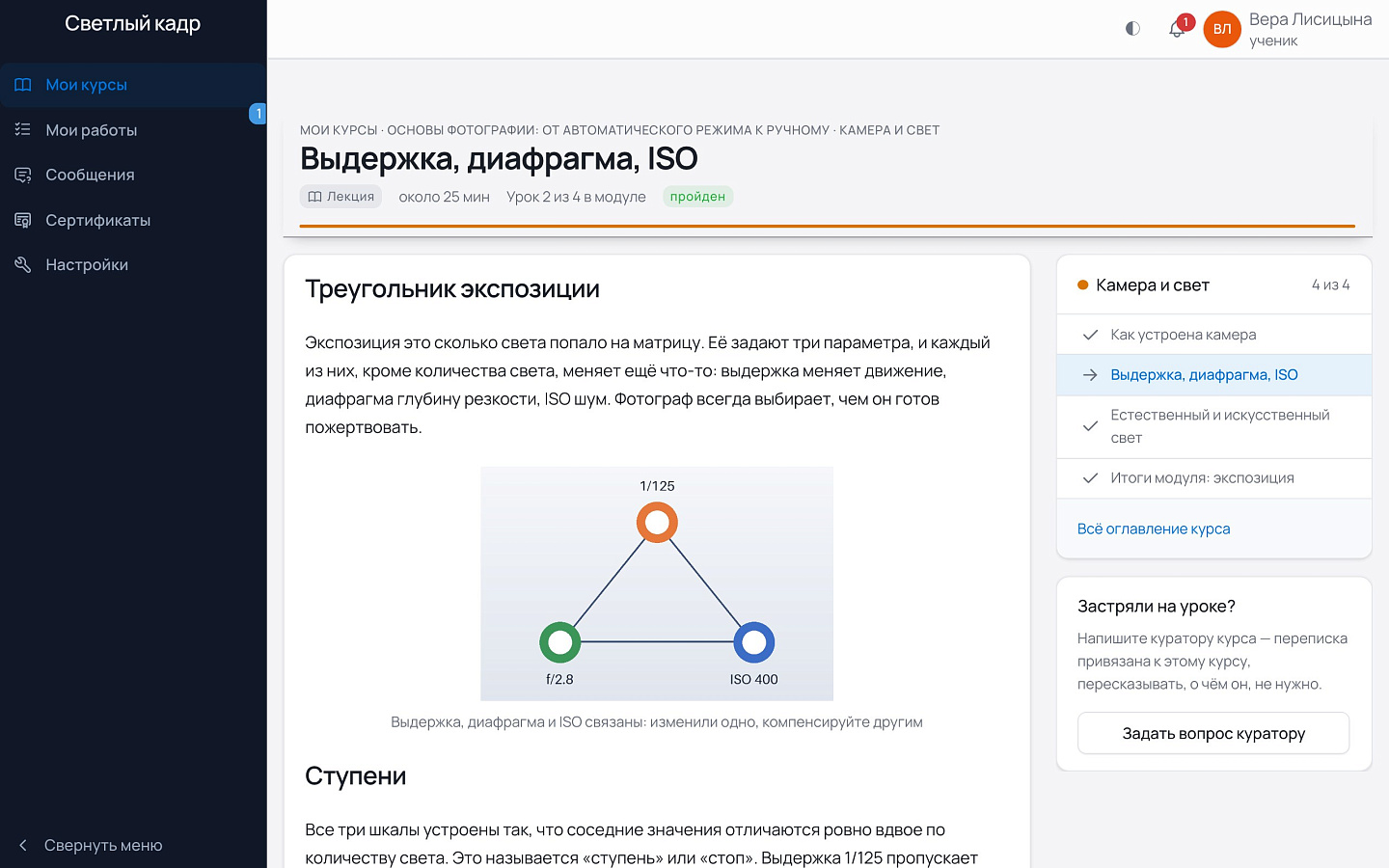Image resolution: width=1389 pixels, height=868 pixels.
Task: Click the Треугольник экспозиции heading
Action: pyautogui.click(x=452, y=289)
